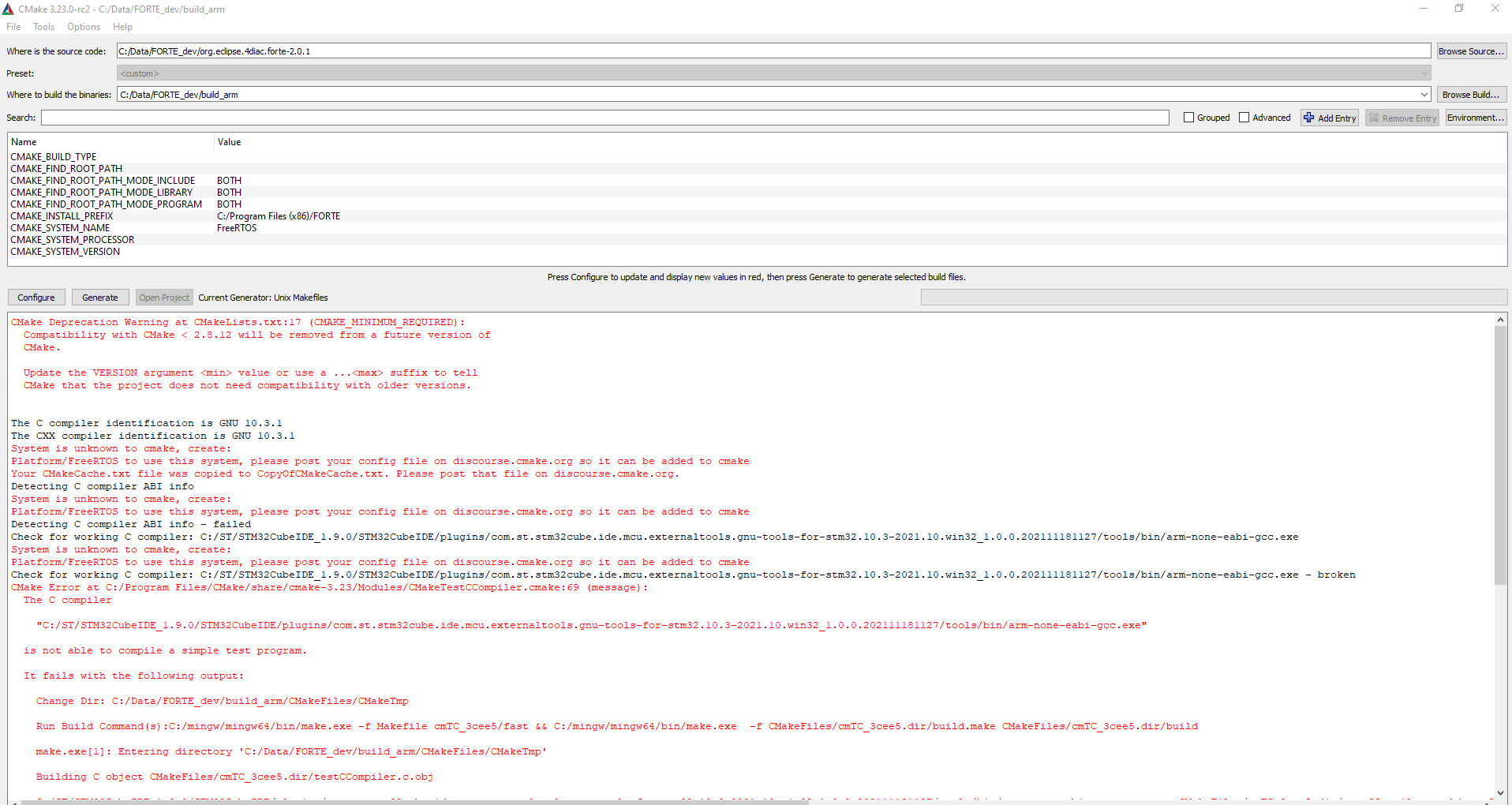Click the output log scroll-up arrow
1512x805 pixels.
[x=1500, y=320]
